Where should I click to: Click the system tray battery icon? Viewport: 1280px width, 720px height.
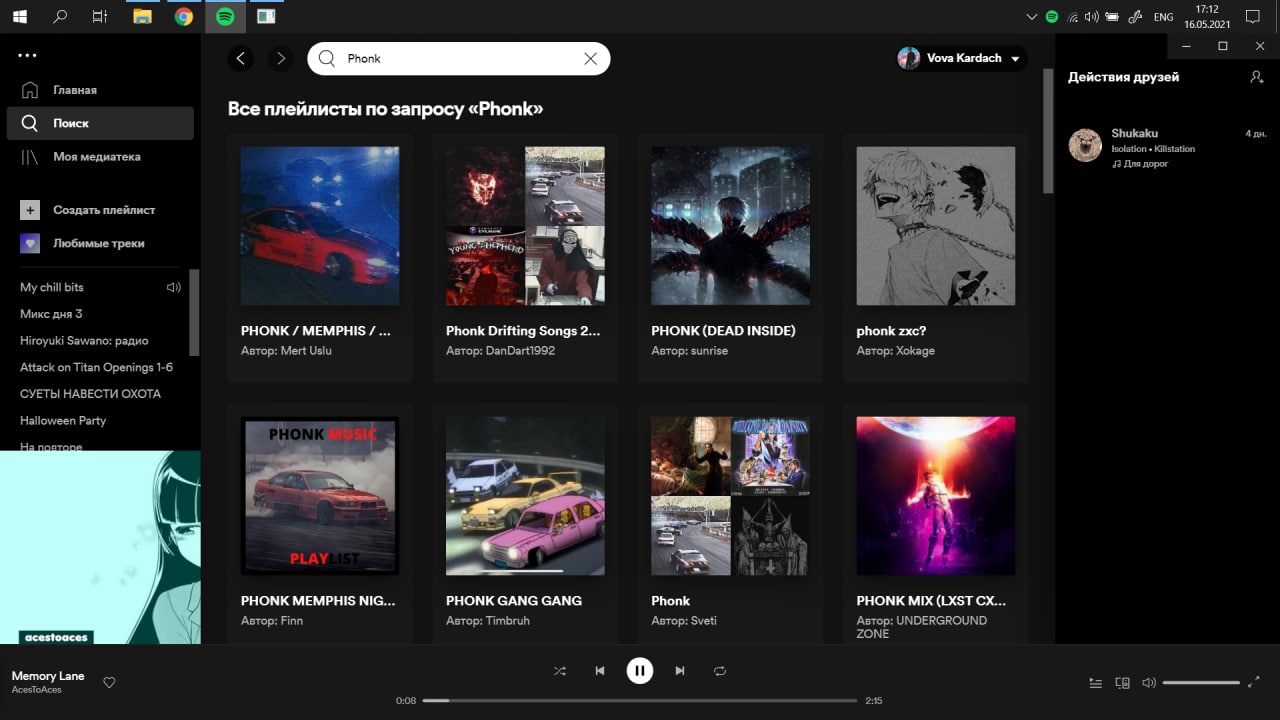1112,17
